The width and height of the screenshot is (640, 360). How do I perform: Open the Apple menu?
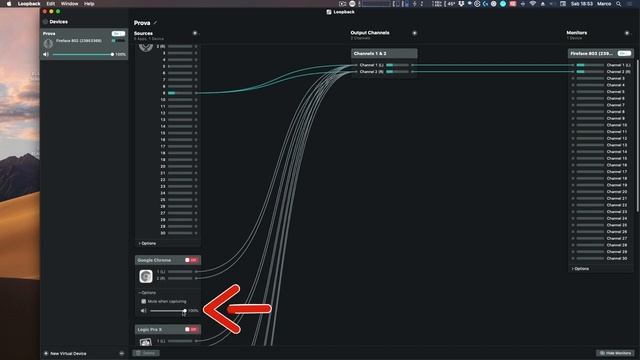(x=9, y=4)
